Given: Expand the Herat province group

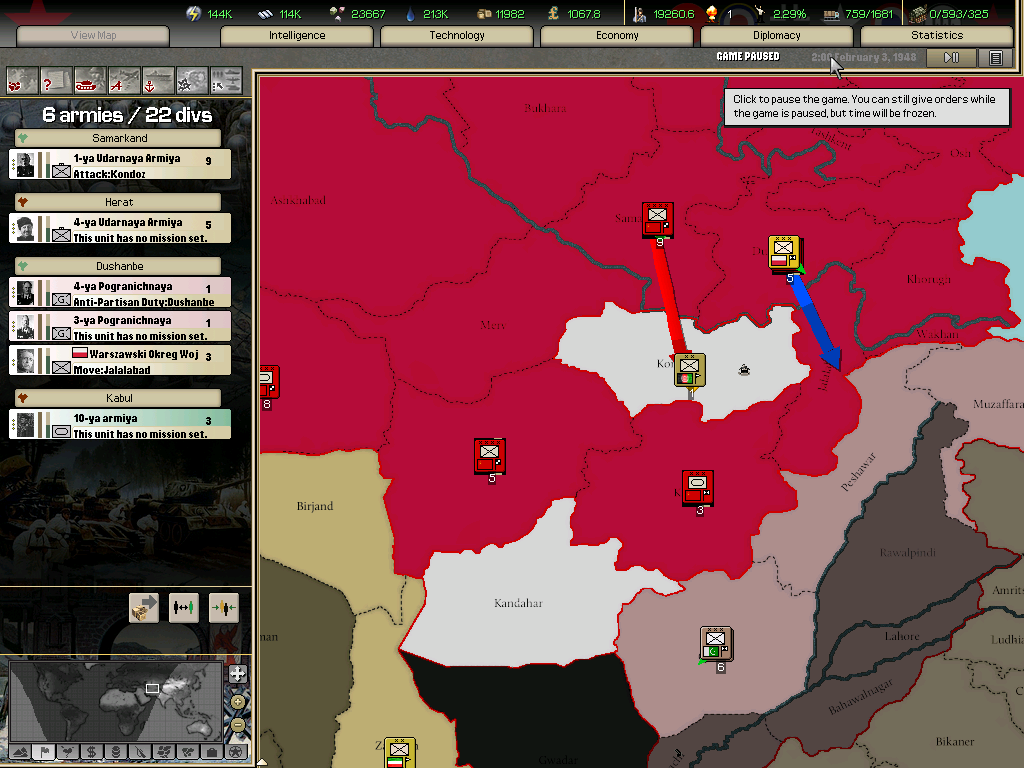Looking at the screenshot, I should click(119, 202).
